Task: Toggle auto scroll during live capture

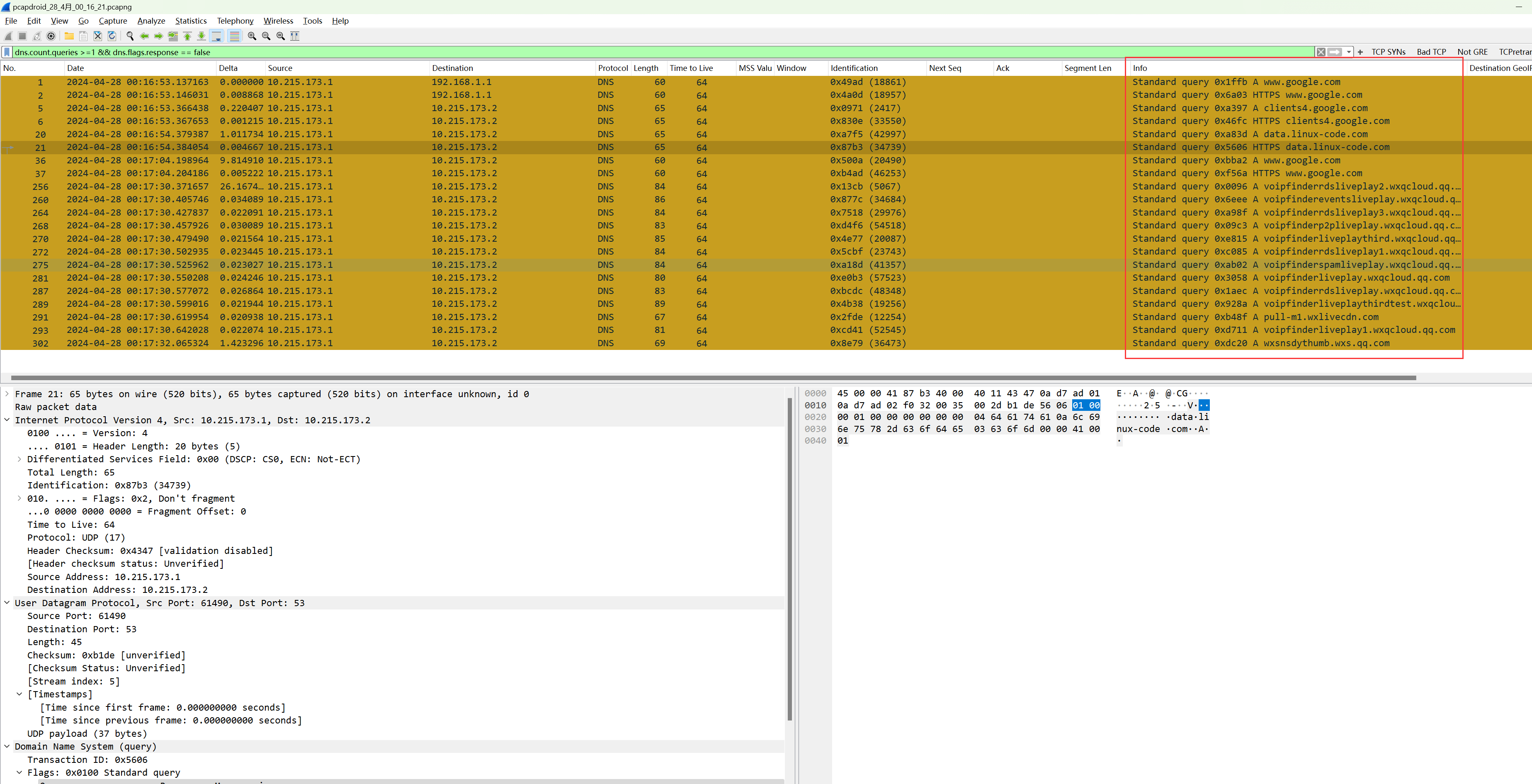Action: (216, 36)
